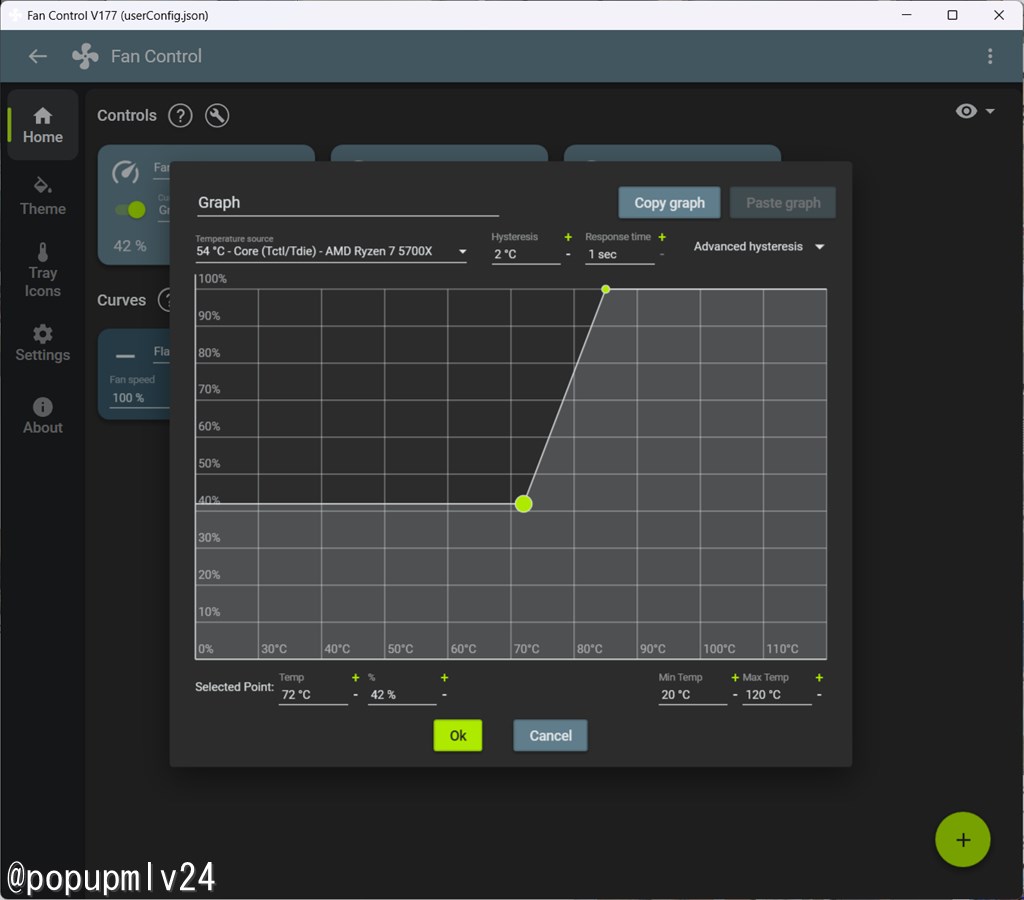The image size is (1024, 900).
Task: Open the Theme sidebar tab
Action: pyautogui.click(x=42, y=196)
